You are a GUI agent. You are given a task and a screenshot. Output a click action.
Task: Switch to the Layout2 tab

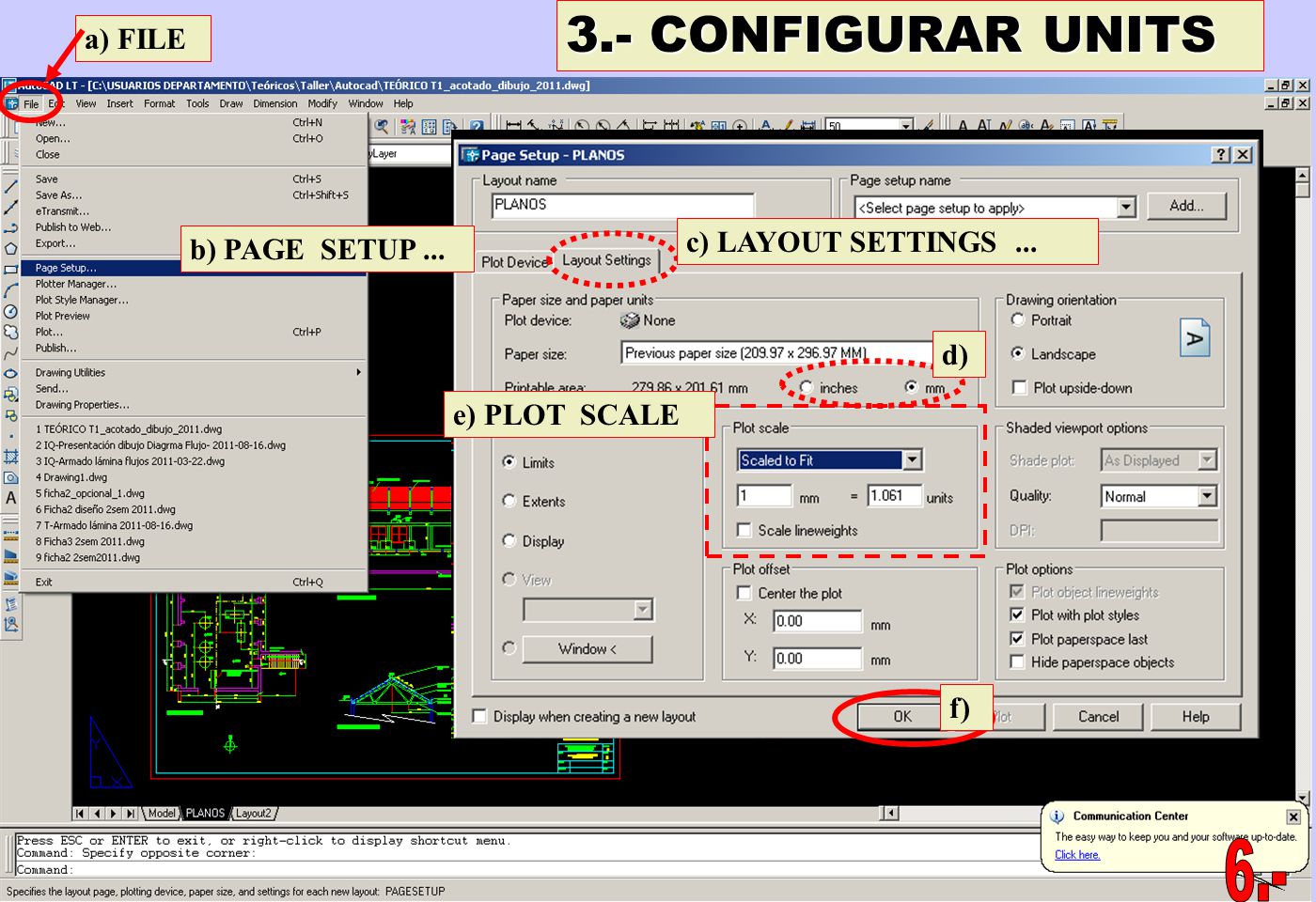[x=253, y=814]
